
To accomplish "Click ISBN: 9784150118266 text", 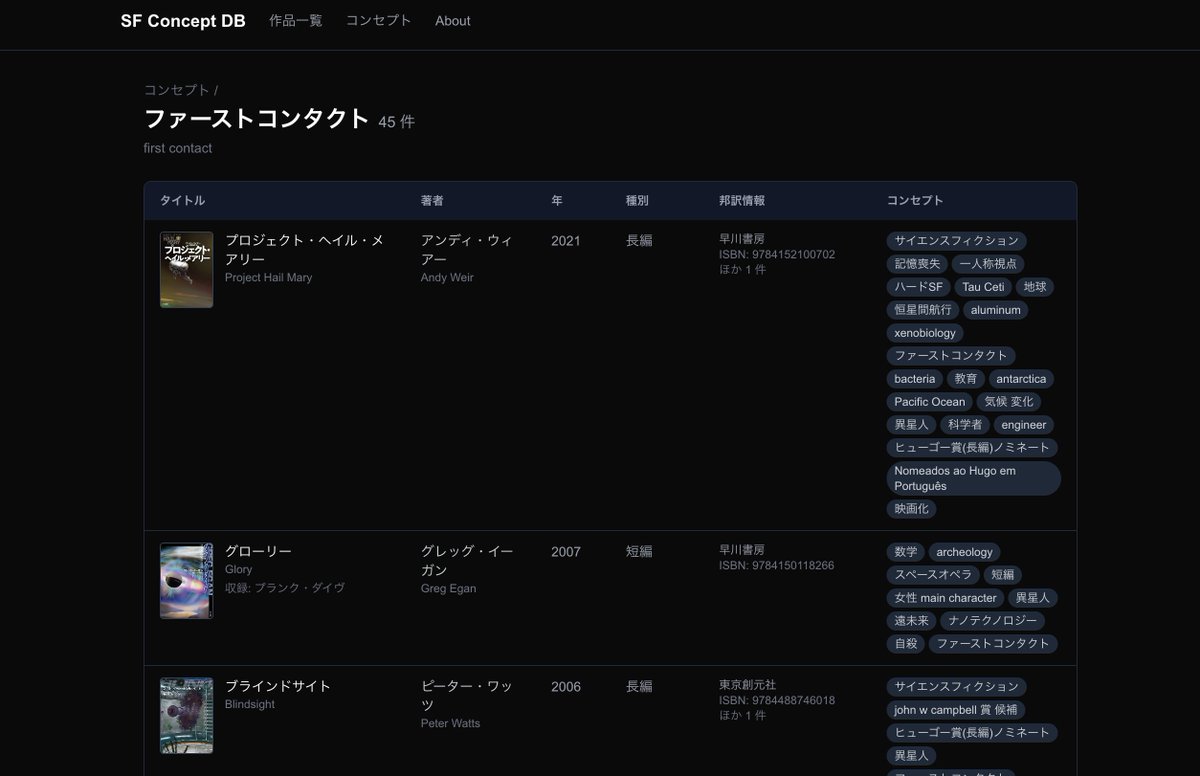I will 777,566.
